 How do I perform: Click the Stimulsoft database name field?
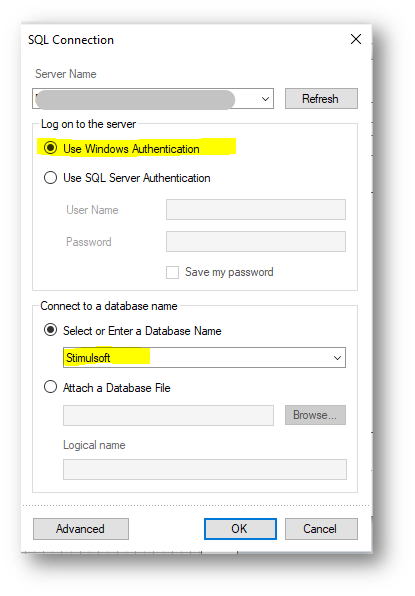pyautogui.click(x=204, y=358)
